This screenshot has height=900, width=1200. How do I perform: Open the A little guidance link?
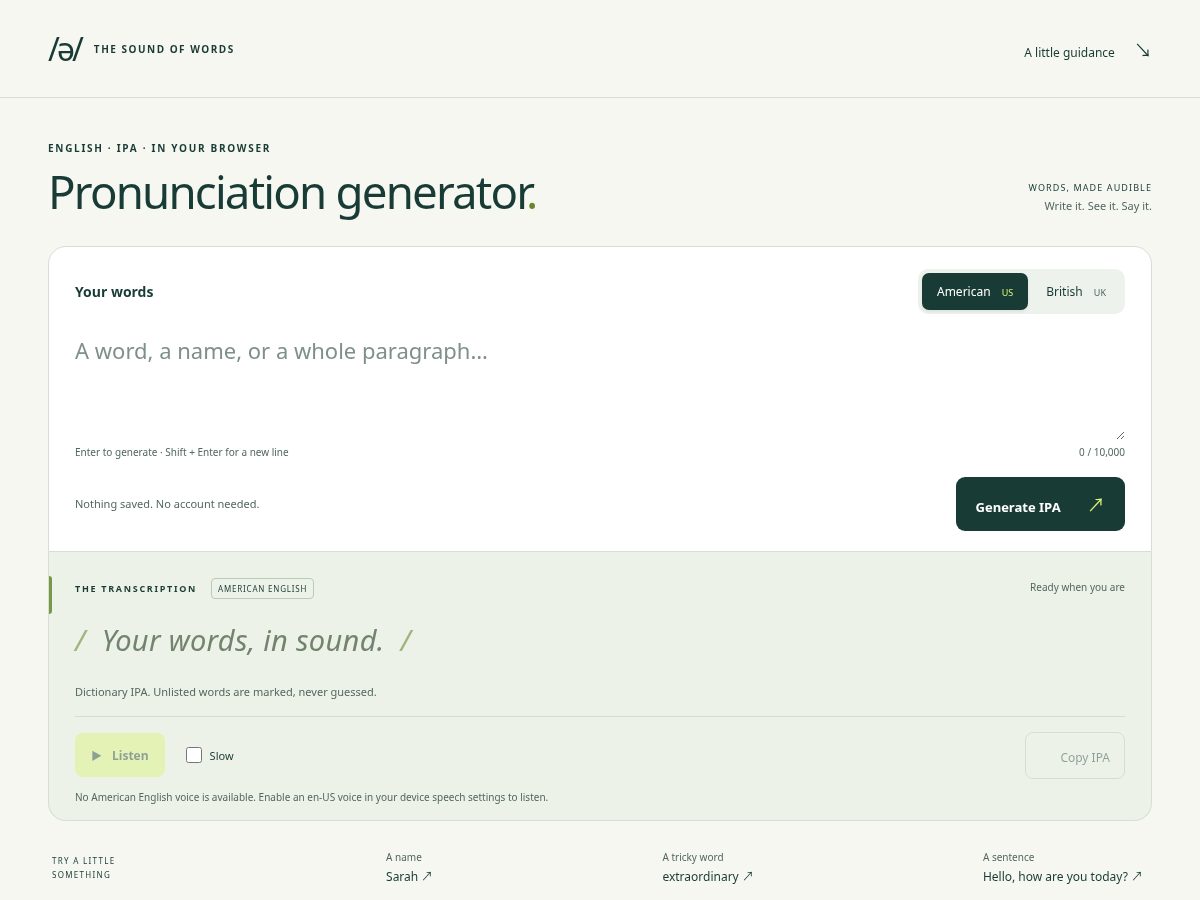(x=1087, y=52)
